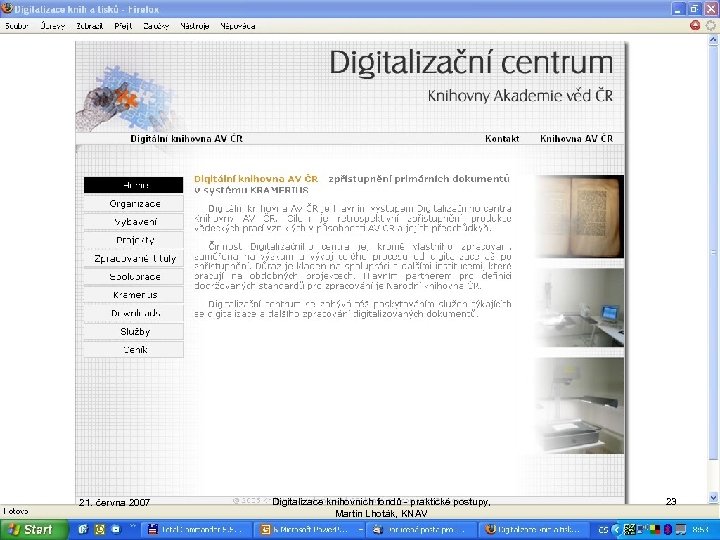This screenshot has height=540, width=720.
Task: Go to the Spolupráce page
Action: click(133, 277)
